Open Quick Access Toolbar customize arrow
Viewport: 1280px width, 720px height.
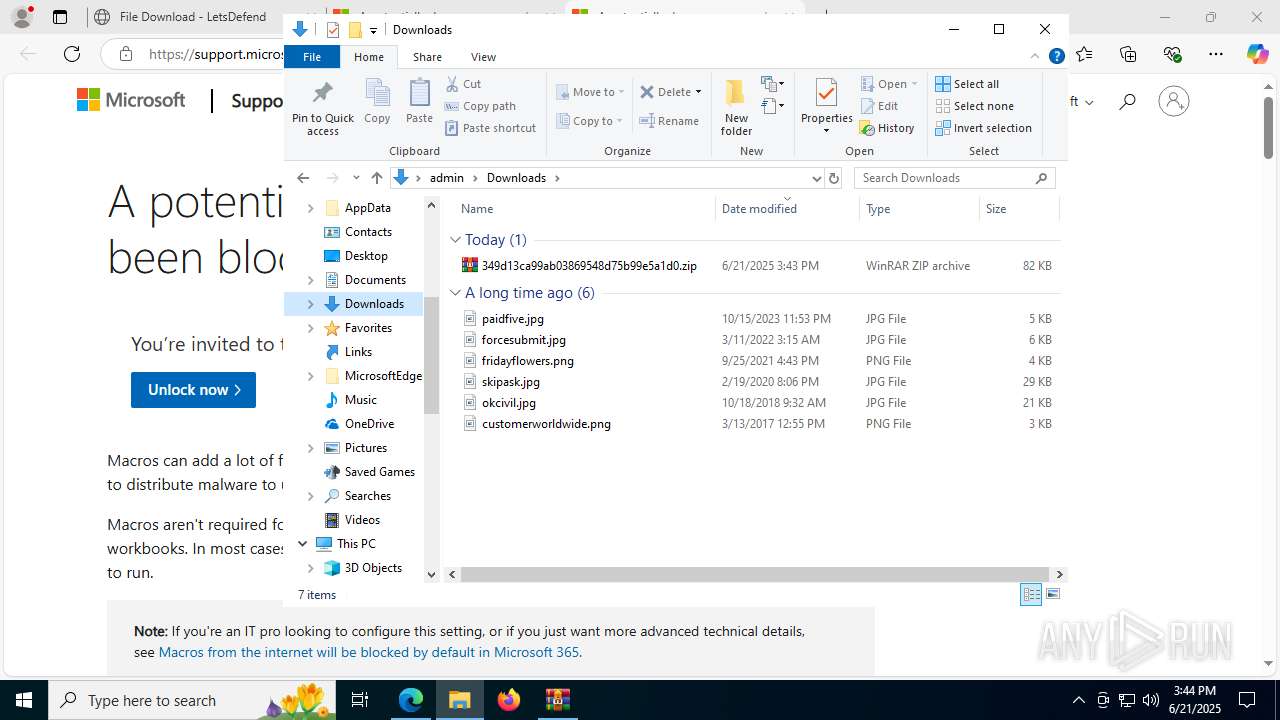[373, 30]
